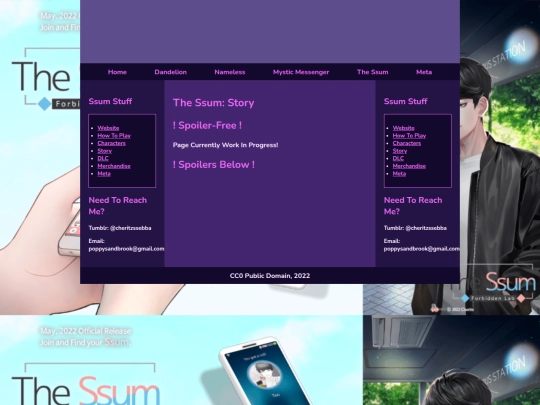Click Tumblr handle text in left sidebar
Image resolution: width=540 pixels, height=405 pixels.
pos(120,228)
